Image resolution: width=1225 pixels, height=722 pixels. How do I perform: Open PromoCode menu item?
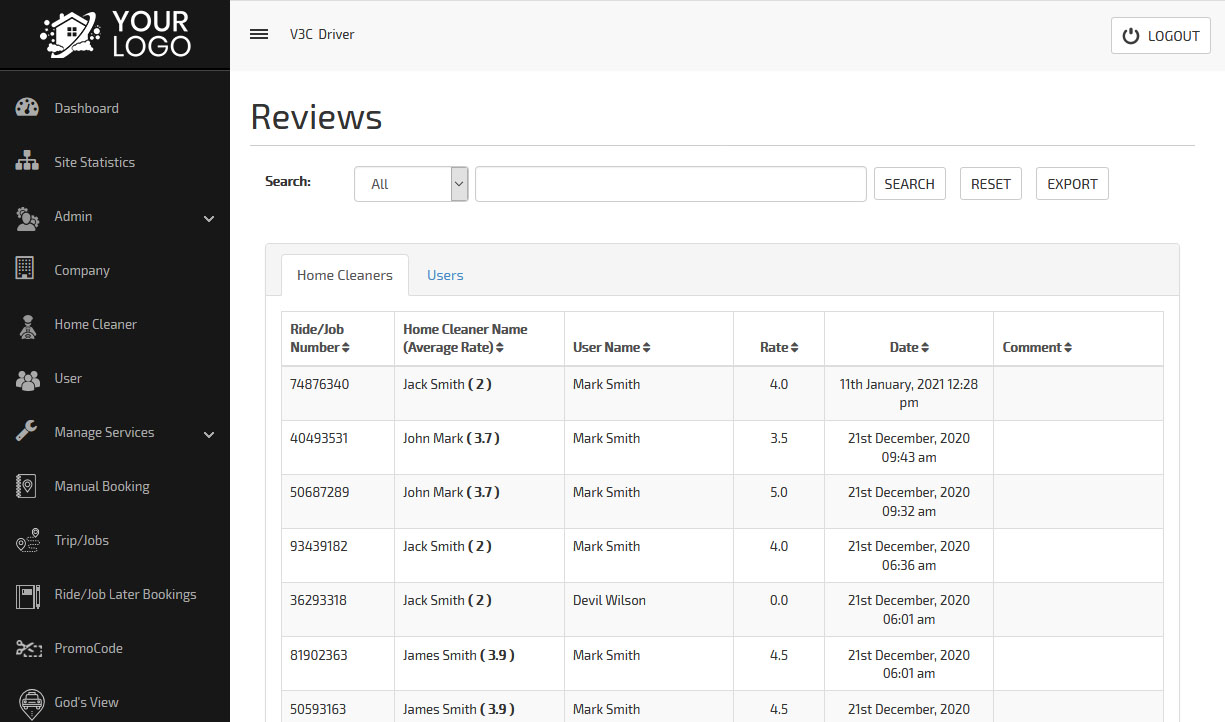click(88, 648)
